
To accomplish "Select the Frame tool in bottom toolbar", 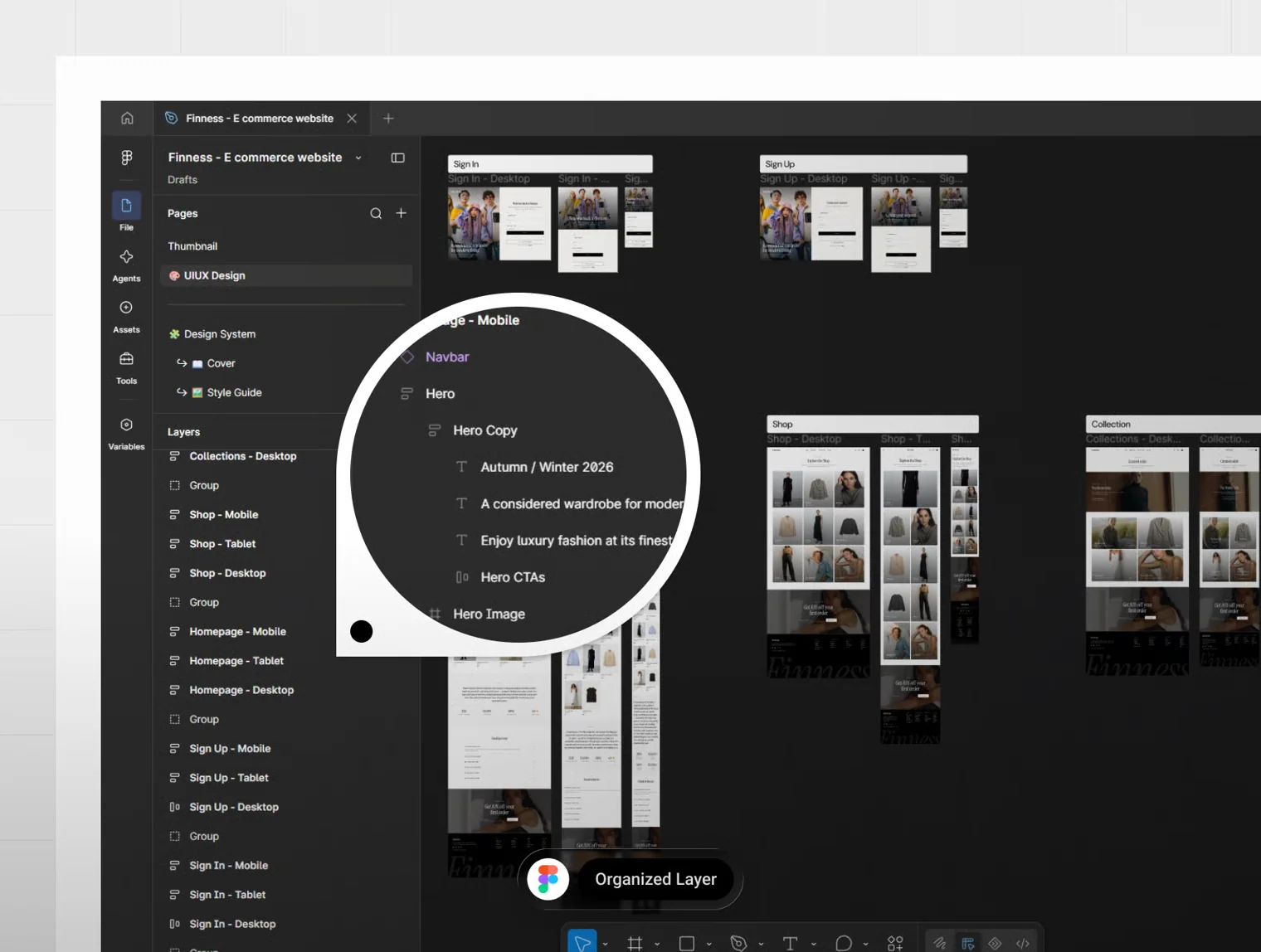I will click(x=635, y=943).
